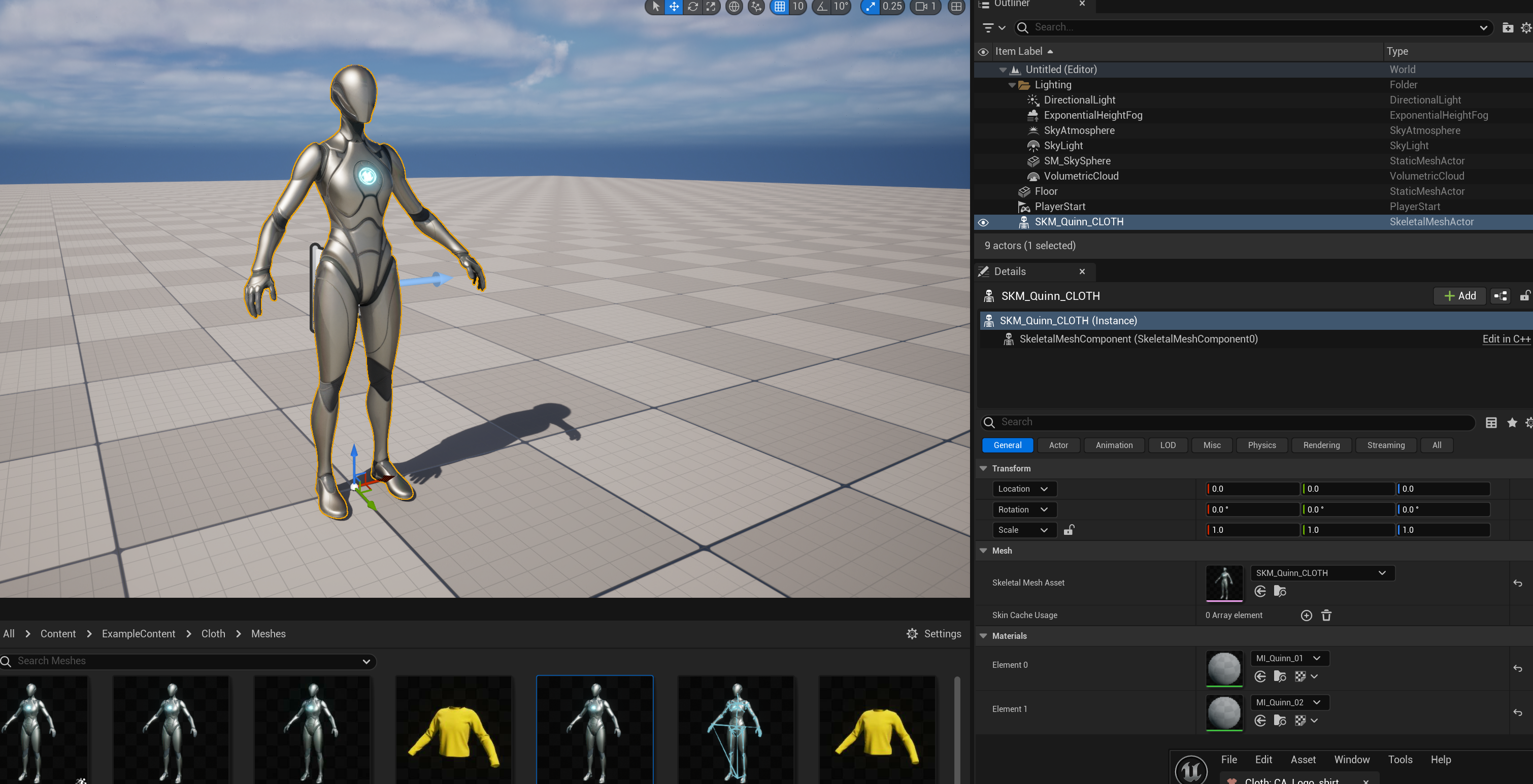Click the Edit in C++ link
This screenshot has width=1533, height=784.
tap(1506, 339)
